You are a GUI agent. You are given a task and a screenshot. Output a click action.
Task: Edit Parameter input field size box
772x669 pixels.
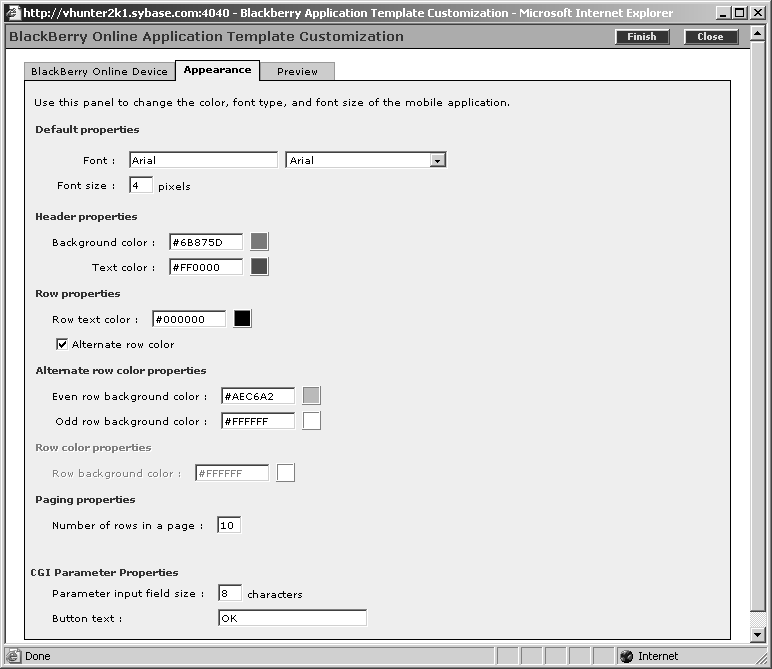pos(230,593)
